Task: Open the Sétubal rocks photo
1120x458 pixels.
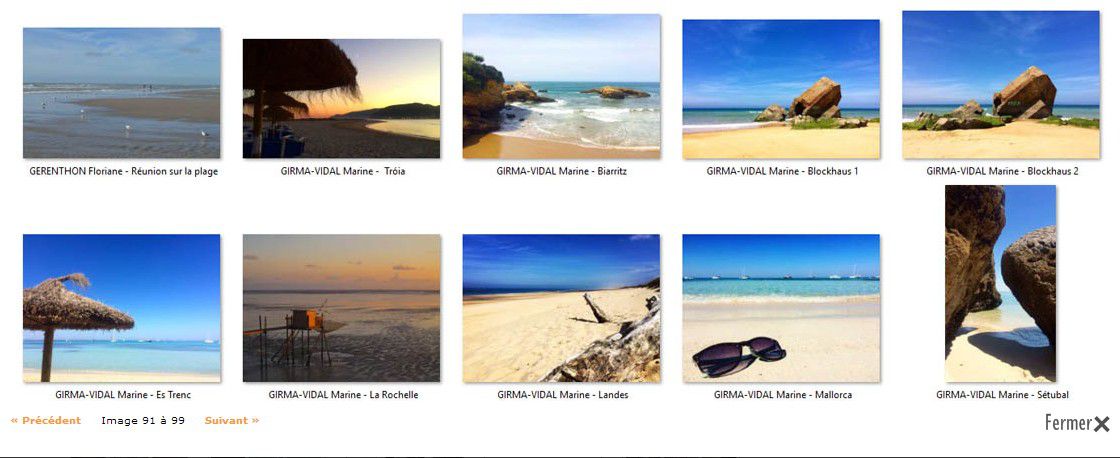Action: (x=1000, y=284)
